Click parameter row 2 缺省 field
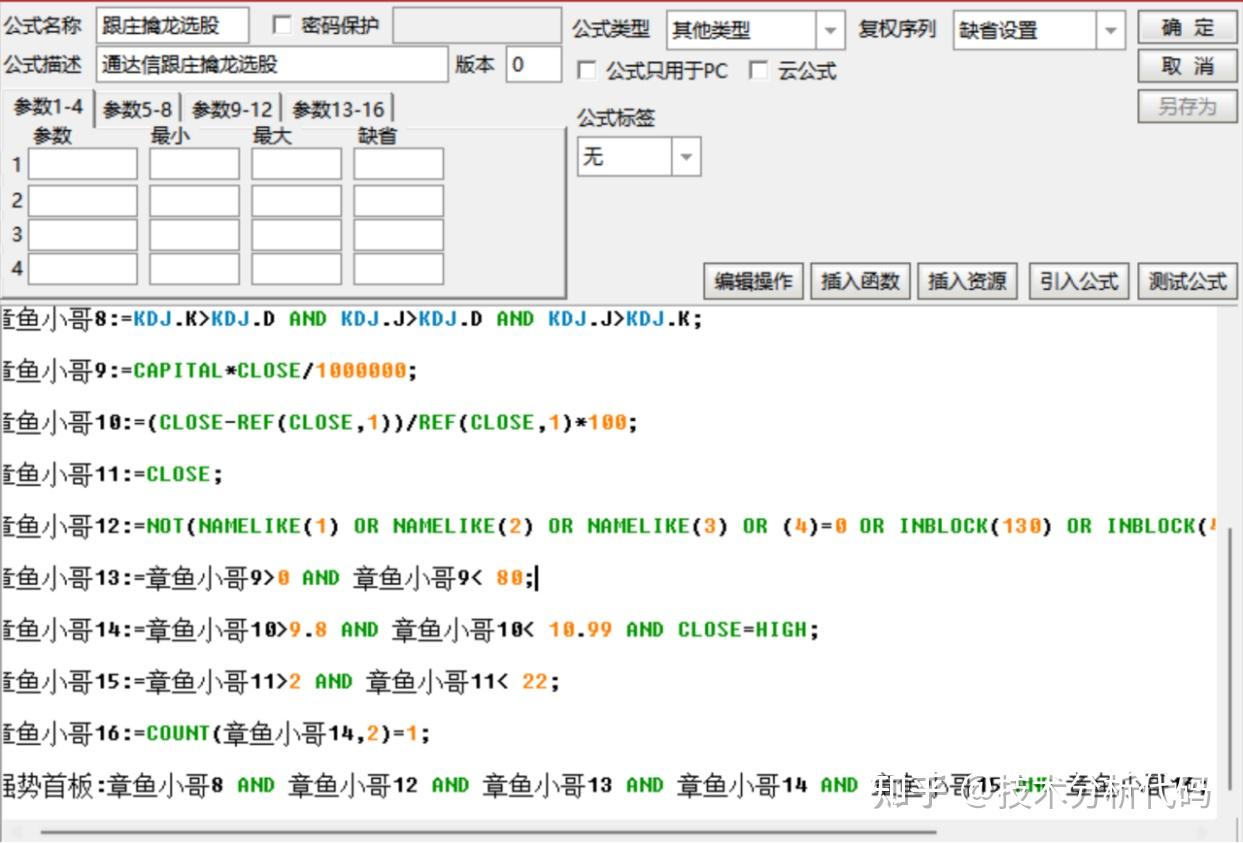This screenshot has height=843, width=1243. click(x=399, y=200)
